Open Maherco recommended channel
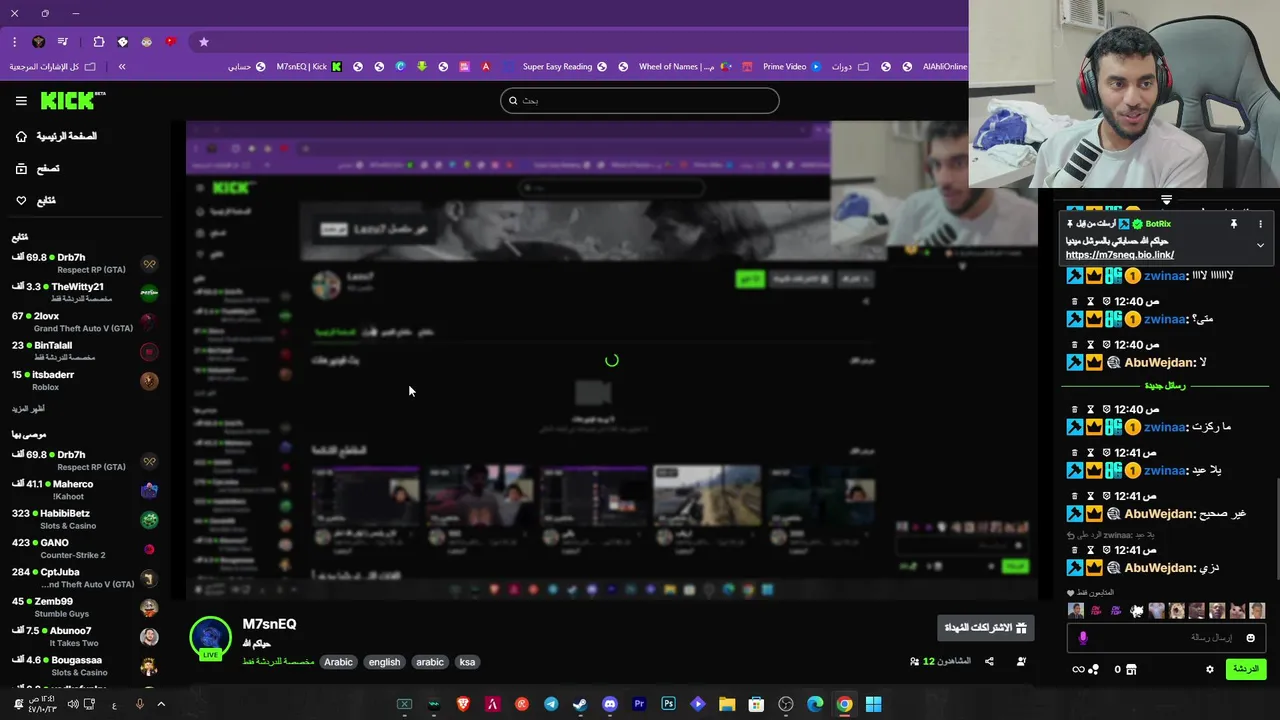The height and width of the screenshot is (720, 1280). coord(86,489)
